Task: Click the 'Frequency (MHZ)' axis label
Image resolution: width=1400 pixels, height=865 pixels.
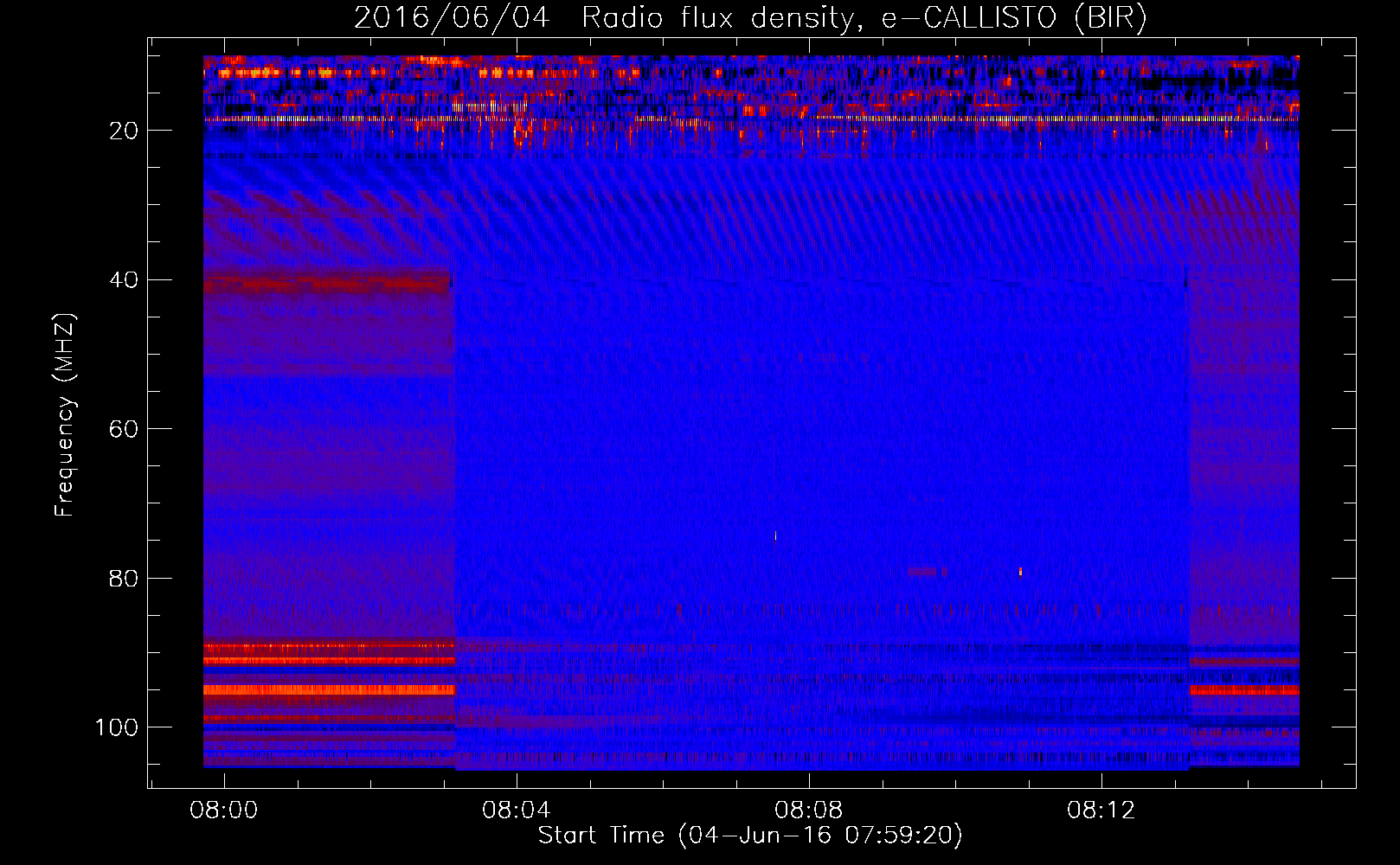Action: (x=65, y=414)
